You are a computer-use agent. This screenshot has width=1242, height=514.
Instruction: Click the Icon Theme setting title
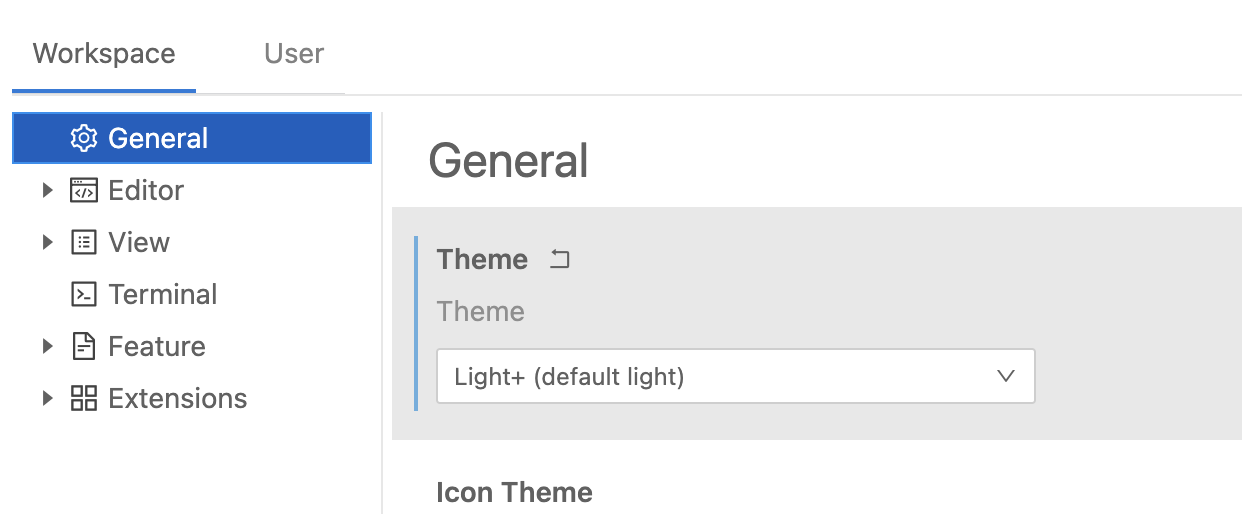tap(514, 492)
